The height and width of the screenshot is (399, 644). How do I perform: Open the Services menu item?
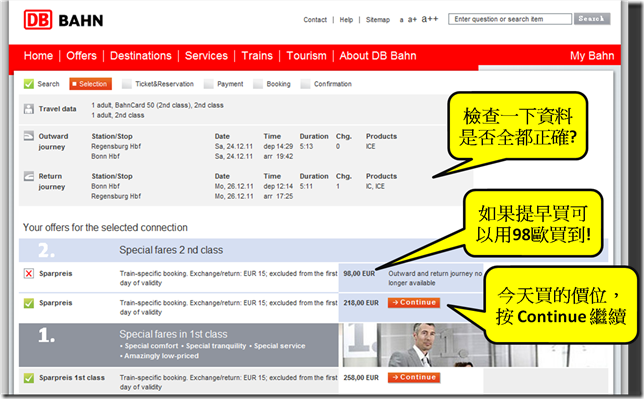[x=206, y=55]
